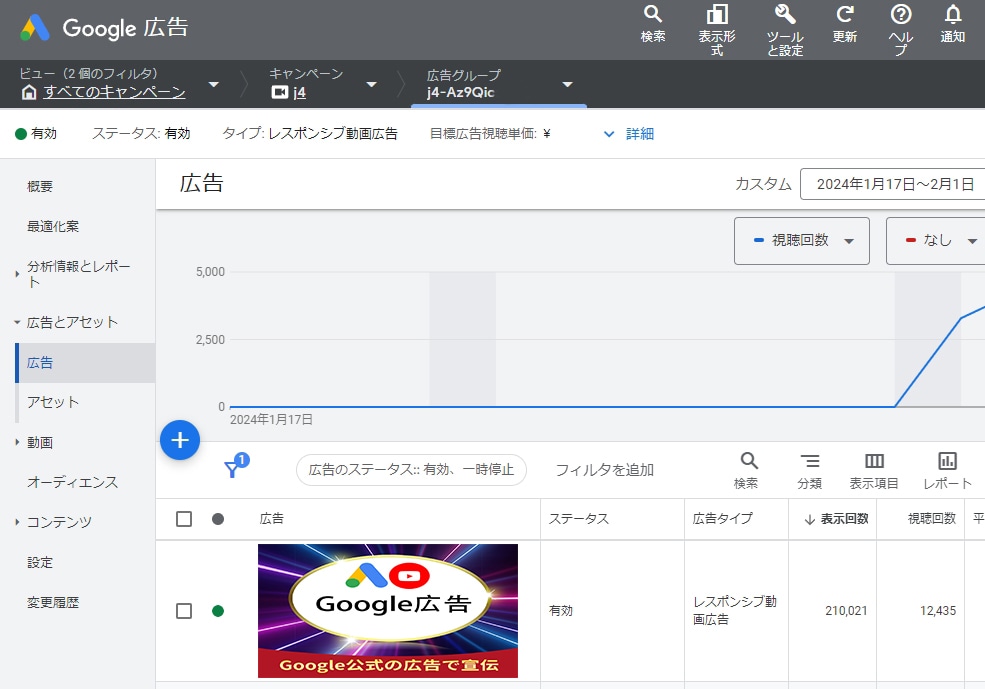This screenshot has width=985, height=689.
Task: Click the 広告タイプ column header
Action: [722, 519]
